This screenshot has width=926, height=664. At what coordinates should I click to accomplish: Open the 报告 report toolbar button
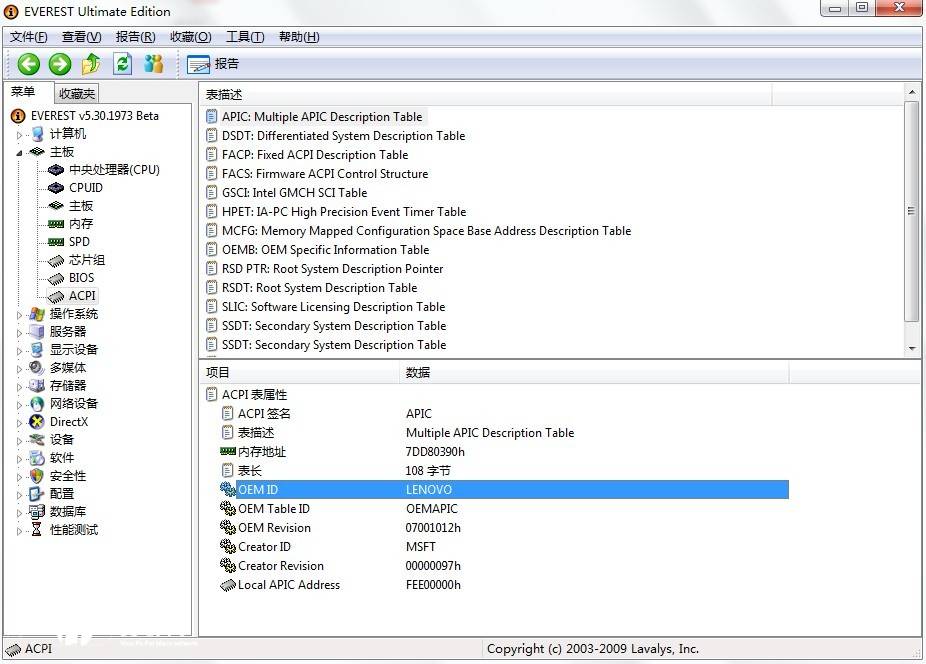pyautogui.click(x=214, y=64)
